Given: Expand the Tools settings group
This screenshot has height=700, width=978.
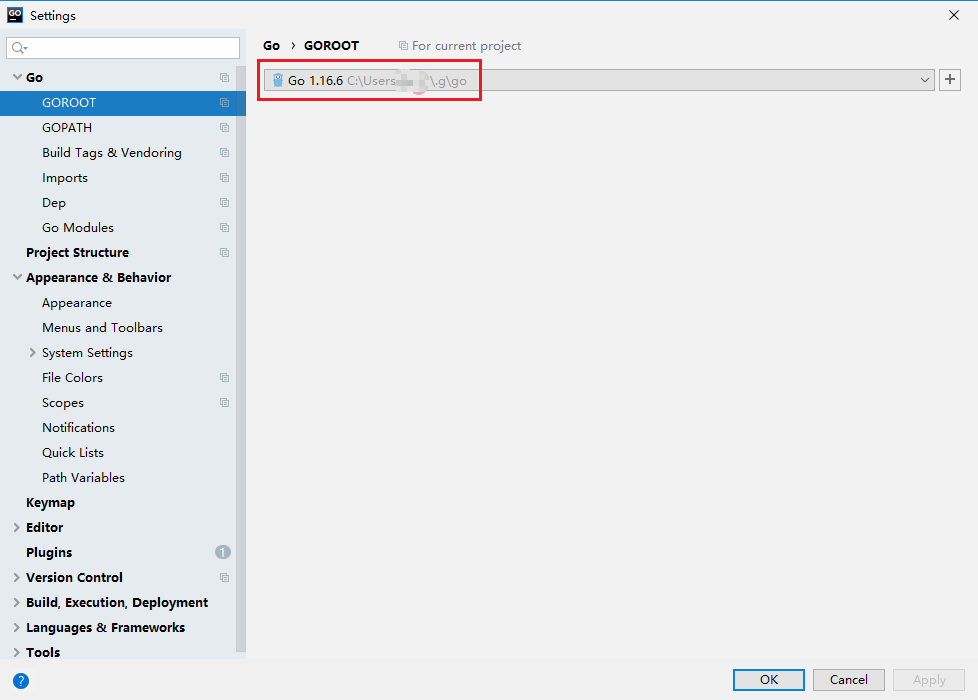Looking at the screenshot, I should tap(17, 652).
